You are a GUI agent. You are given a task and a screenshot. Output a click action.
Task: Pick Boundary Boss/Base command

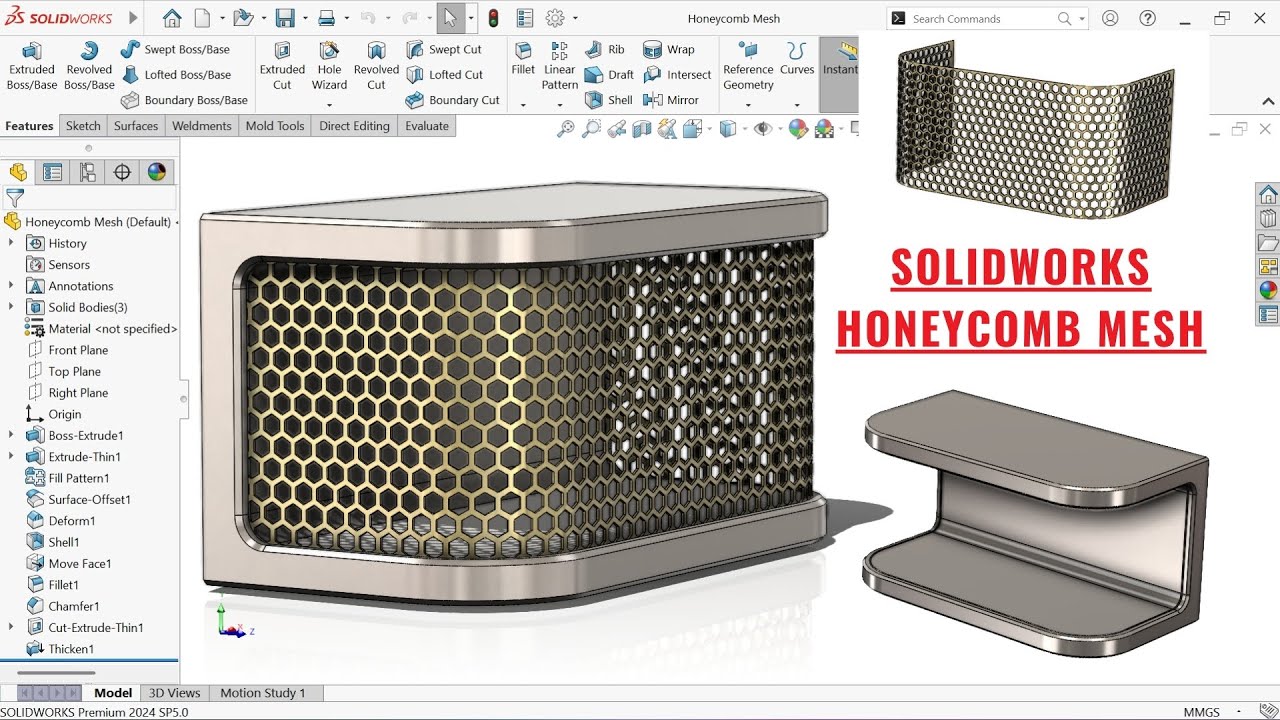pyautogui.click(x=184, y=100)
